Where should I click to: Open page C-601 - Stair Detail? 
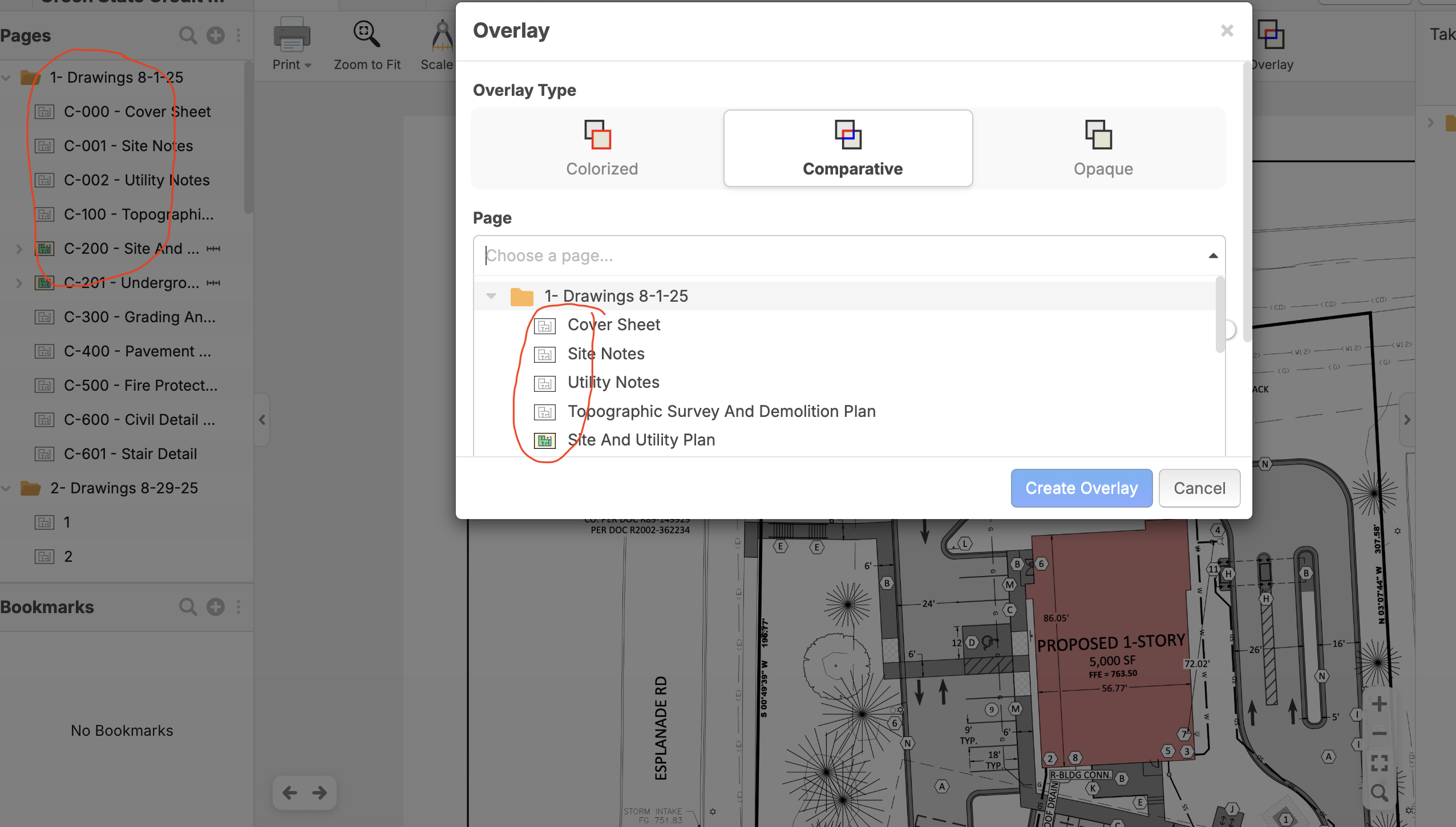click(x=130, y=454)
